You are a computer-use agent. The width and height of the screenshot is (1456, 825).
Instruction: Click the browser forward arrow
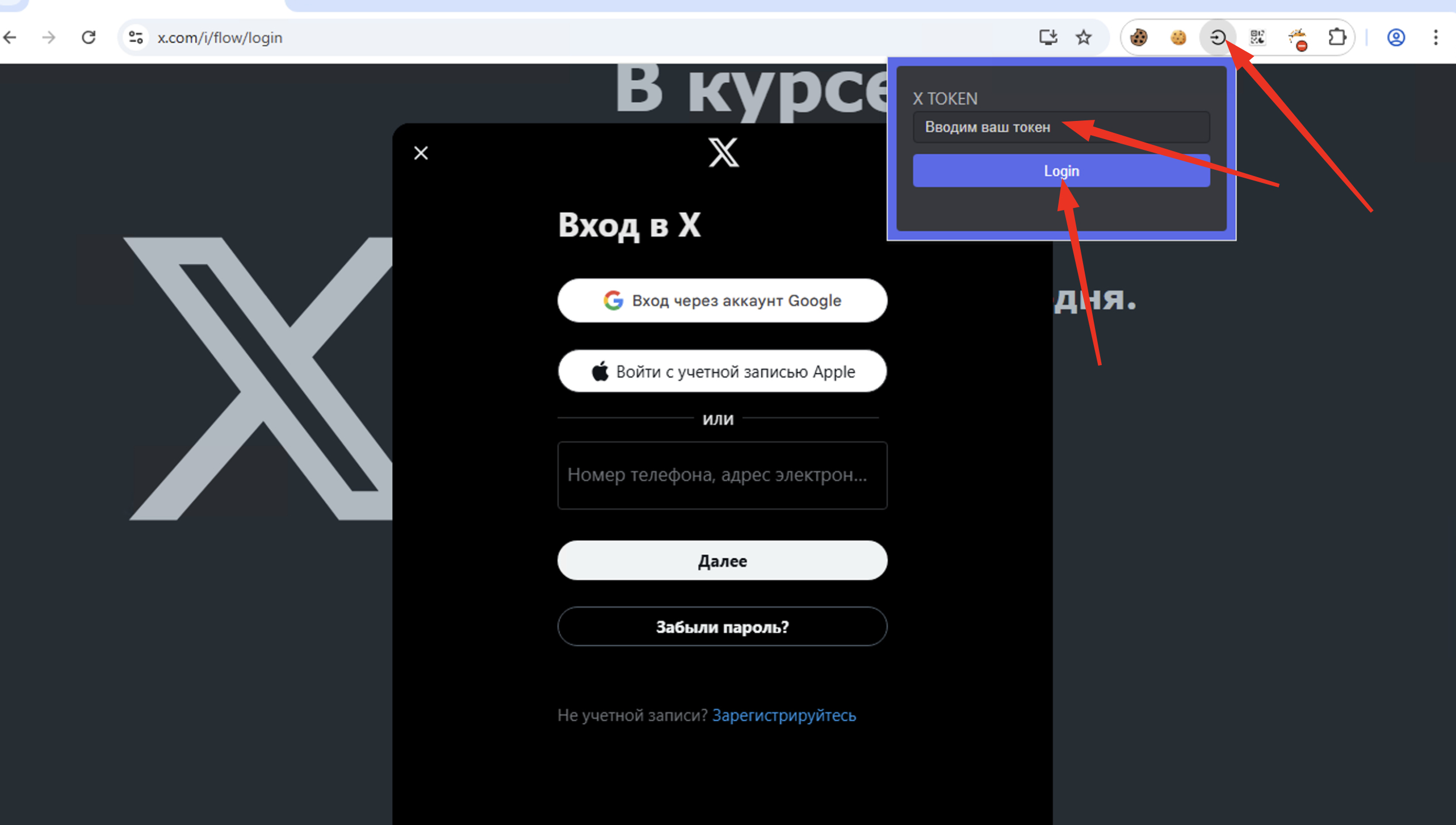49,37
